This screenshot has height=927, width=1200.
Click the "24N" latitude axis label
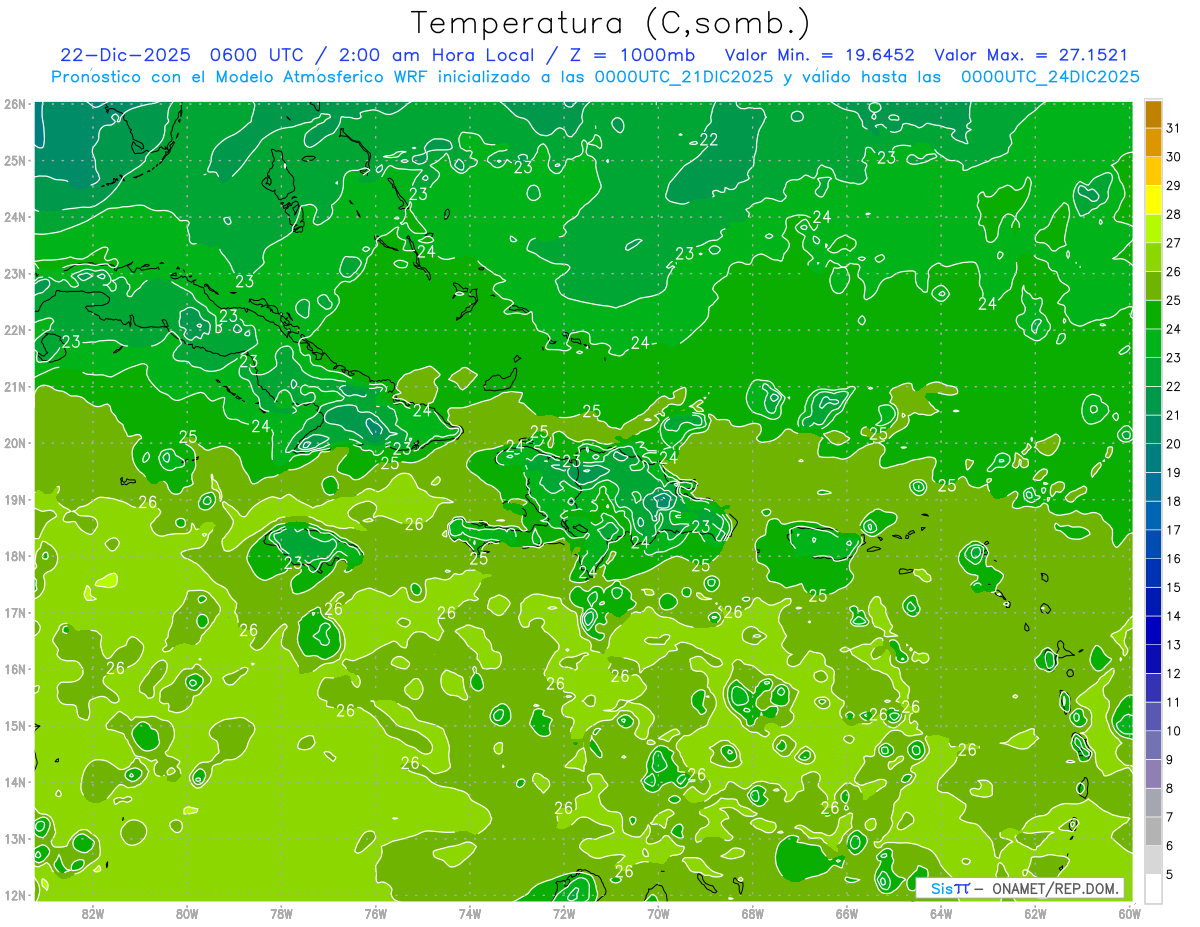pos(14,217)
